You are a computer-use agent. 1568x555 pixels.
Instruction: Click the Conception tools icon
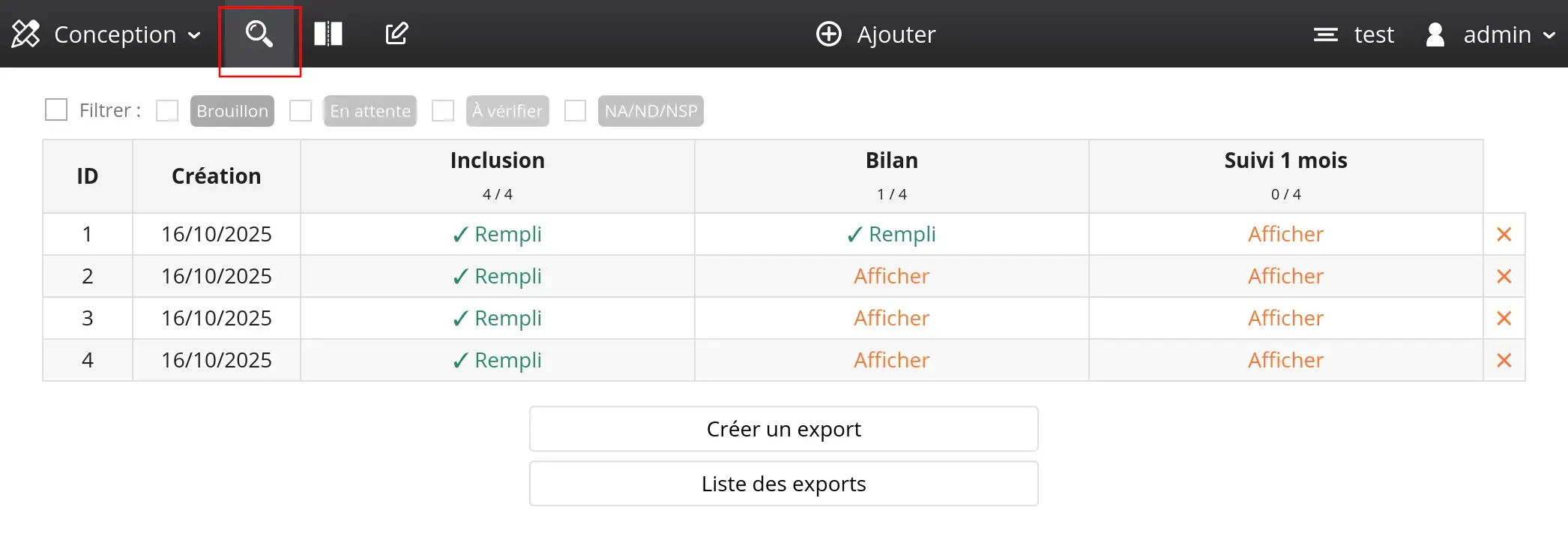(25, 34)
